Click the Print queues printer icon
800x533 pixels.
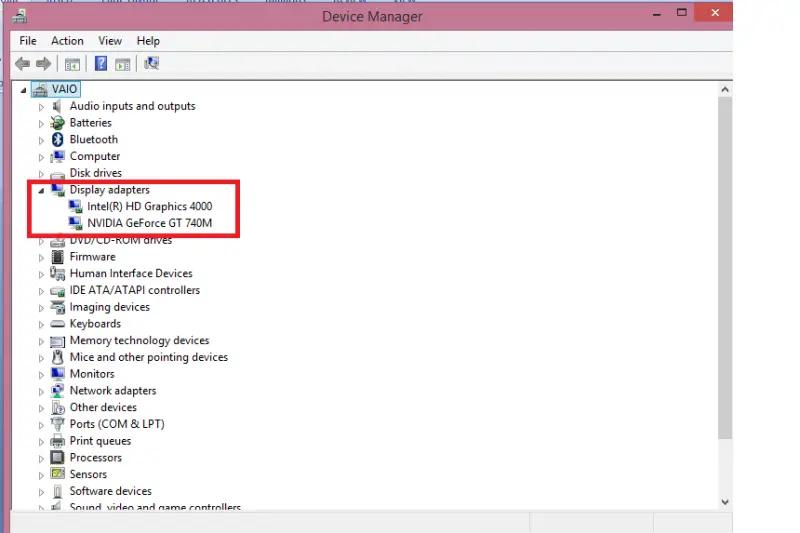coord(58,441)
